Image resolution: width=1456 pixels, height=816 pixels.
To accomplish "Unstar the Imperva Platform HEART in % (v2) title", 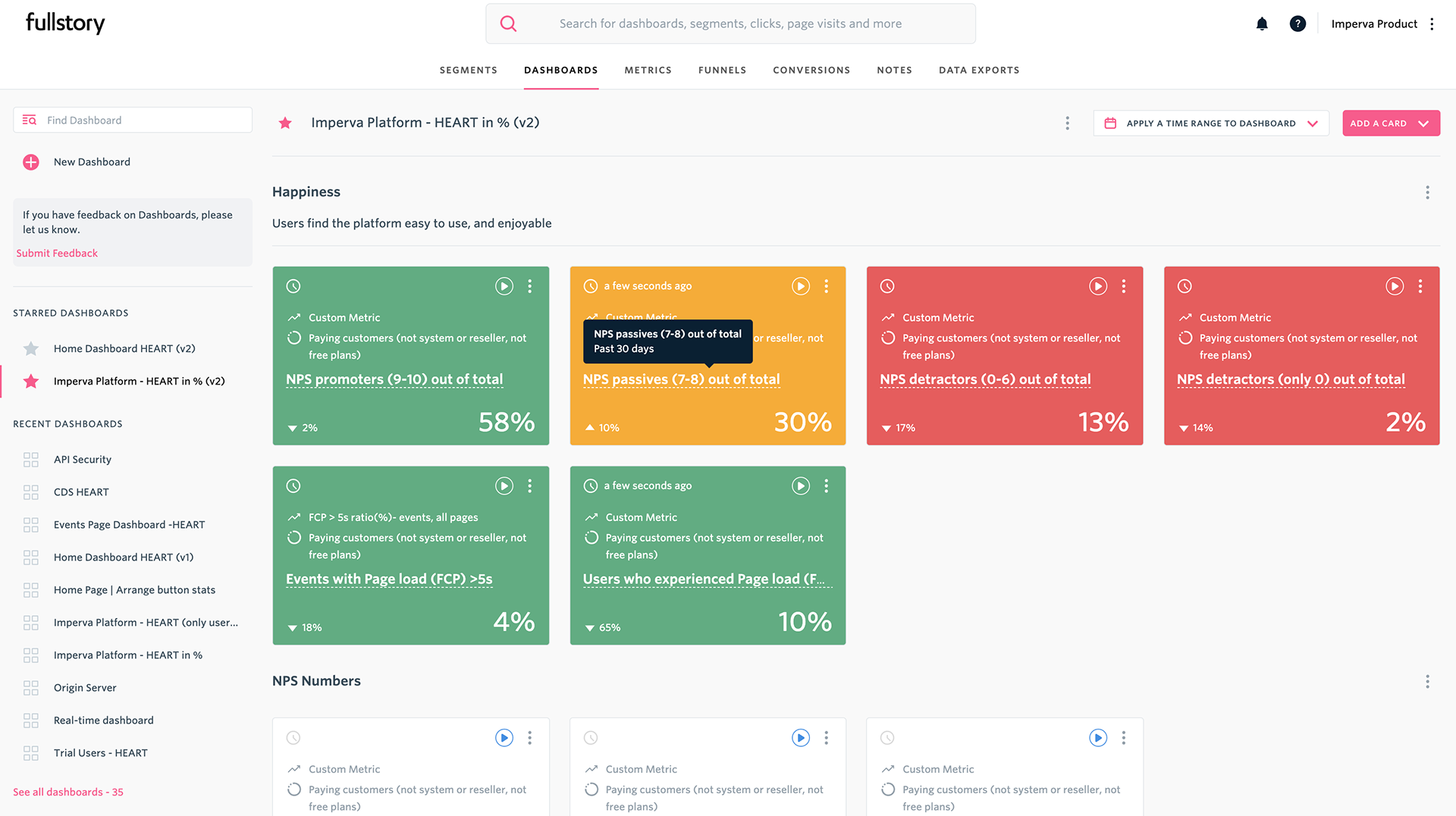I will (285, 123).
